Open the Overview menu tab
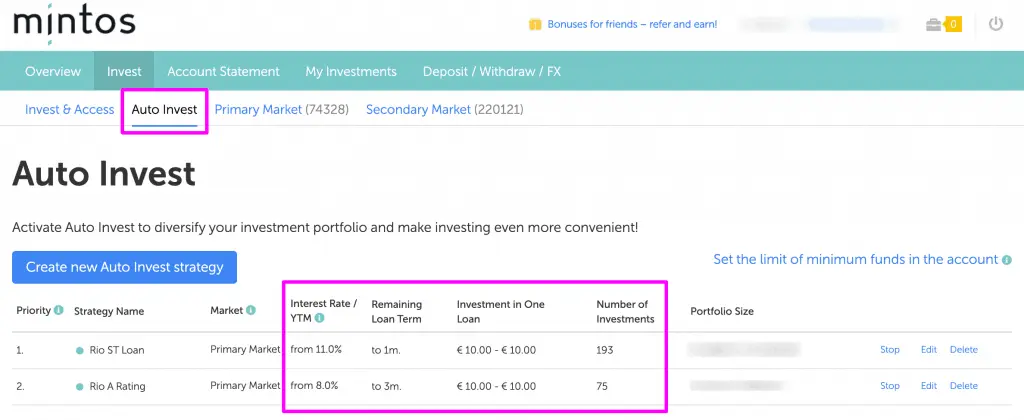 pyautogui.click(x=53, y=72)
